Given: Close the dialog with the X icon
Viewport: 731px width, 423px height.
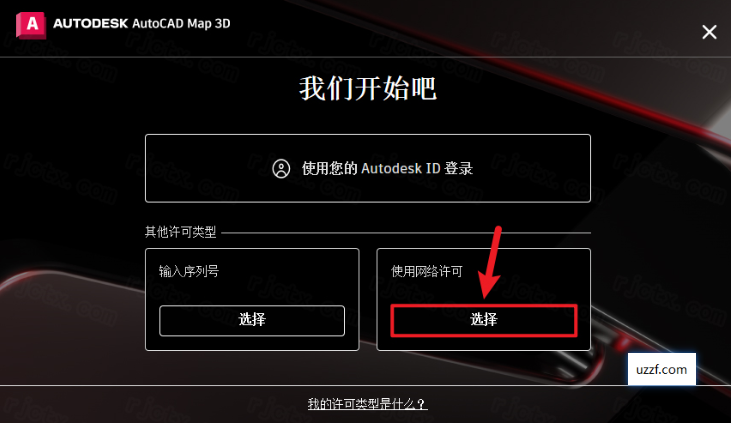Looking at the screenshot, I should coord(709,32).
